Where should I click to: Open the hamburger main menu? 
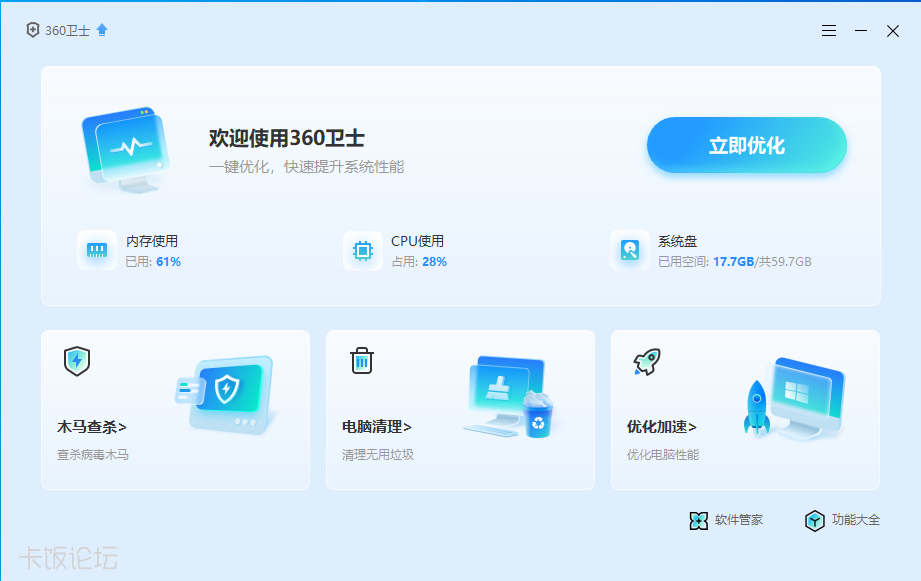coord(828,30)
